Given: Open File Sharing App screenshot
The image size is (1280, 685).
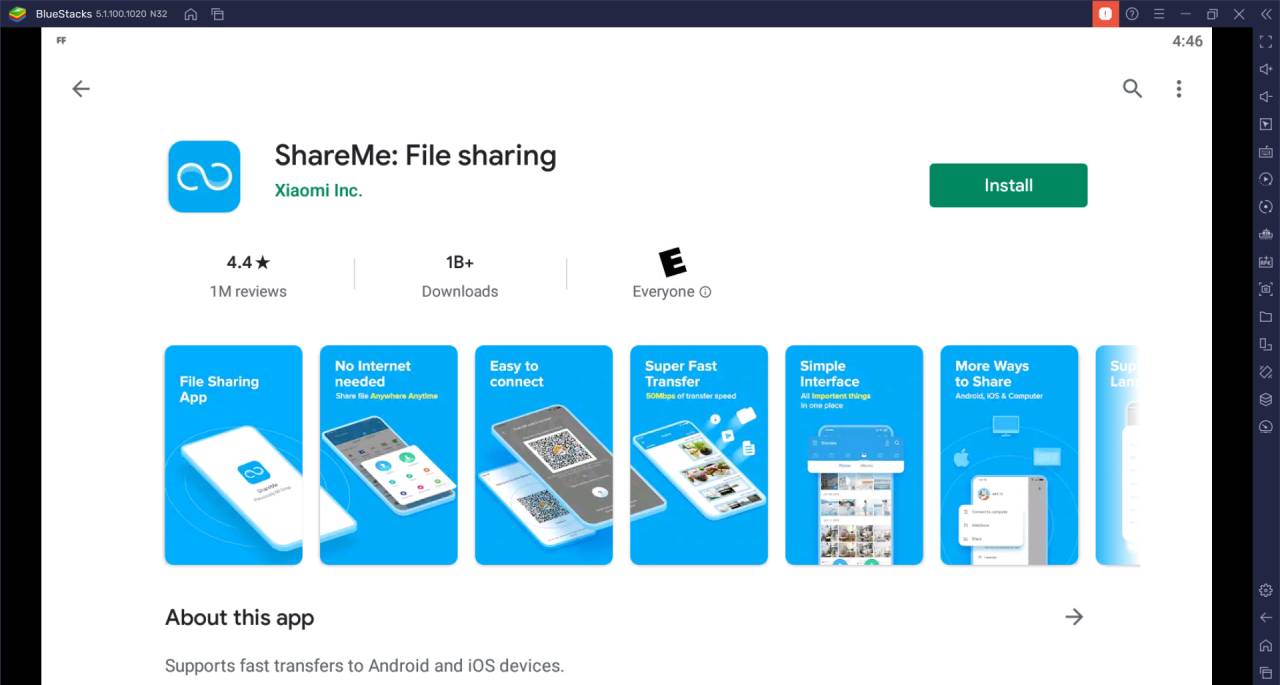Looking at the screenshot, I should tap(233, 455).
